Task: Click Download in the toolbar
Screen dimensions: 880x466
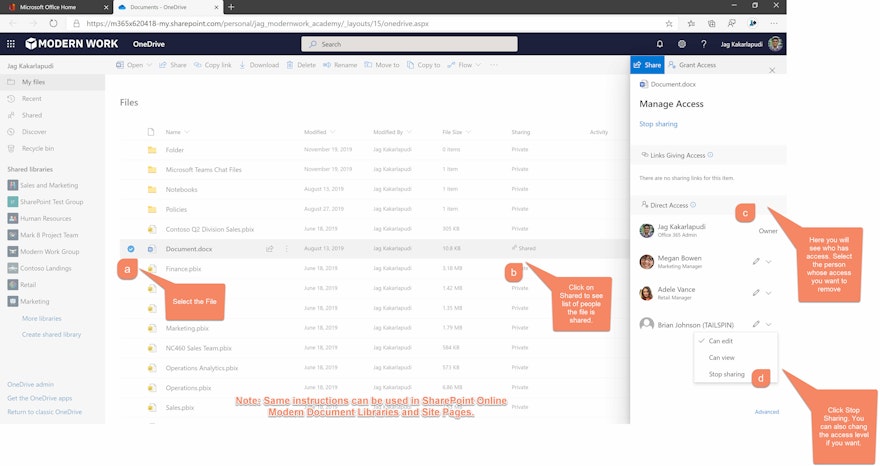Action: 259,65
